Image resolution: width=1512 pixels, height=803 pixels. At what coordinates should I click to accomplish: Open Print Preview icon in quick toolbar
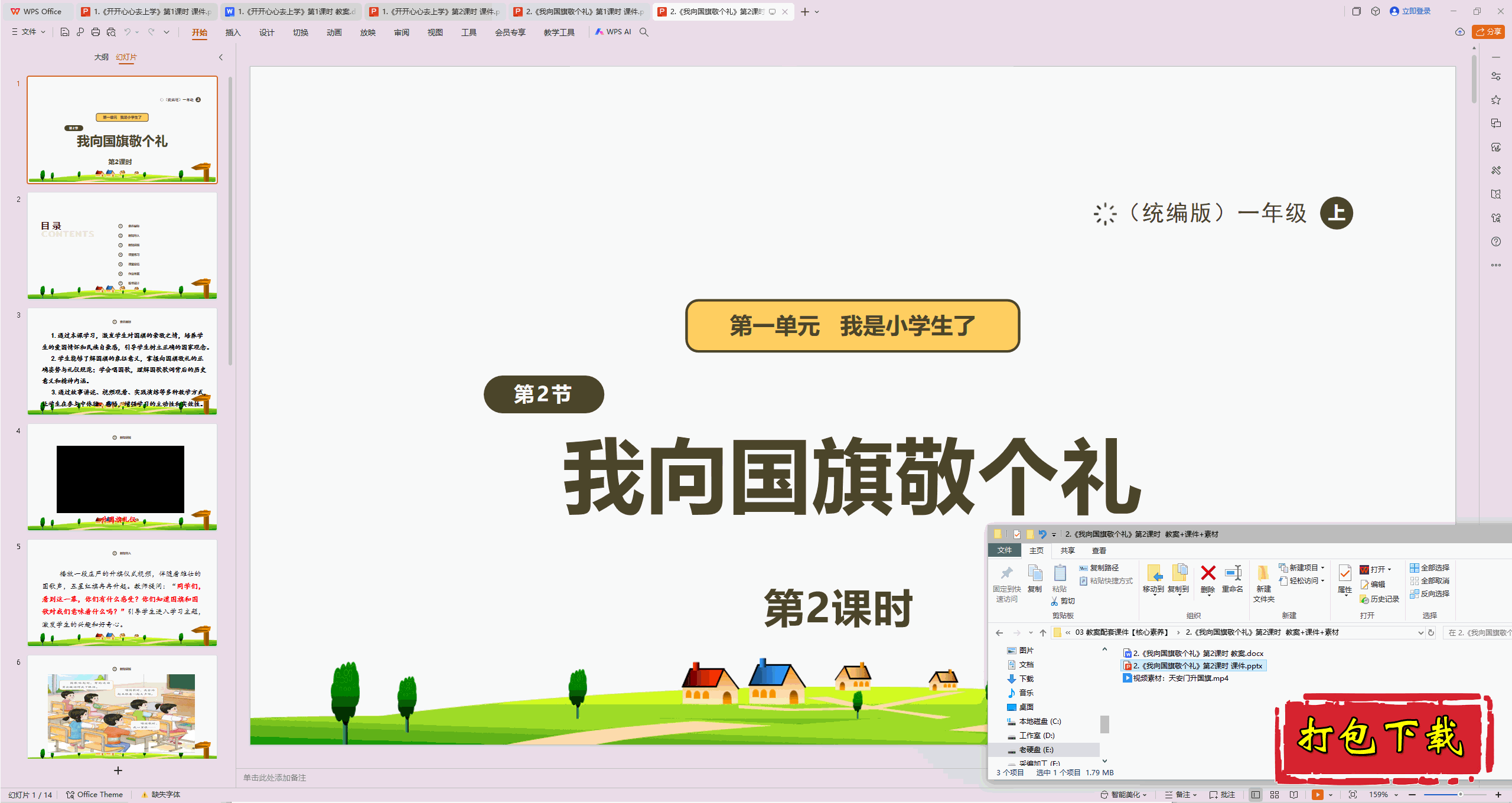coord(111,32)
